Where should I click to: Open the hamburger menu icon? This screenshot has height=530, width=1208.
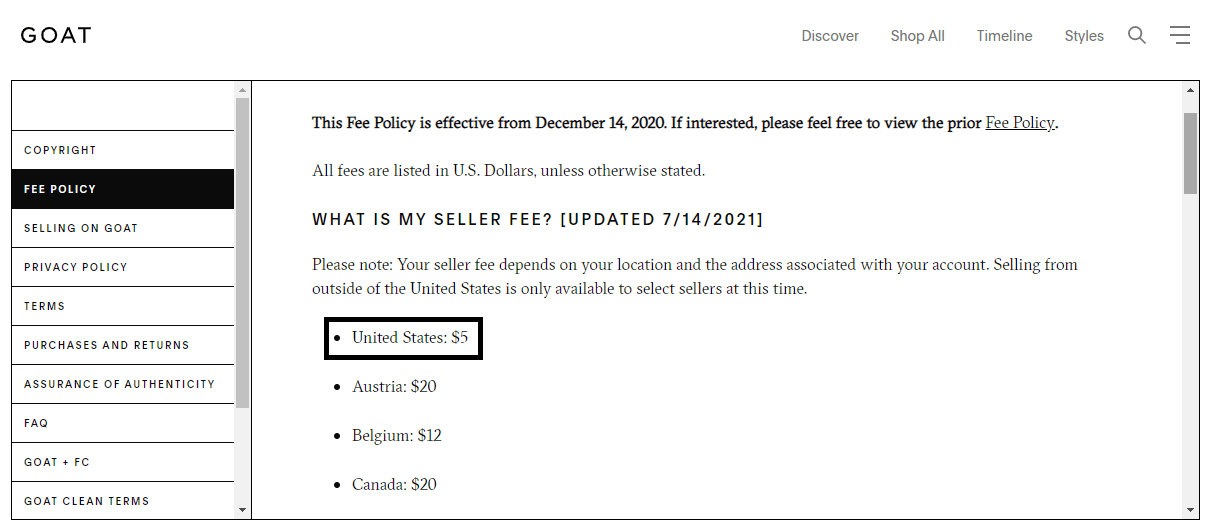1180,35
